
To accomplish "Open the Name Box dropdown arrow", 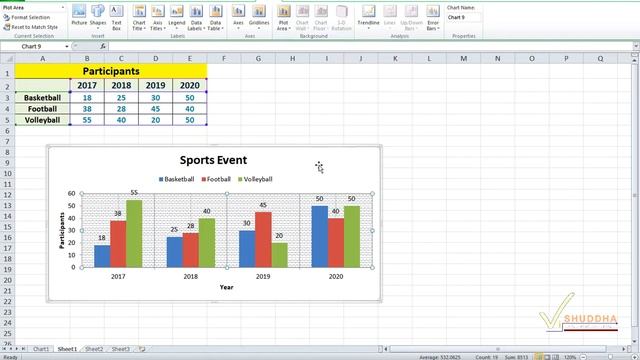I will coord(67,46).
